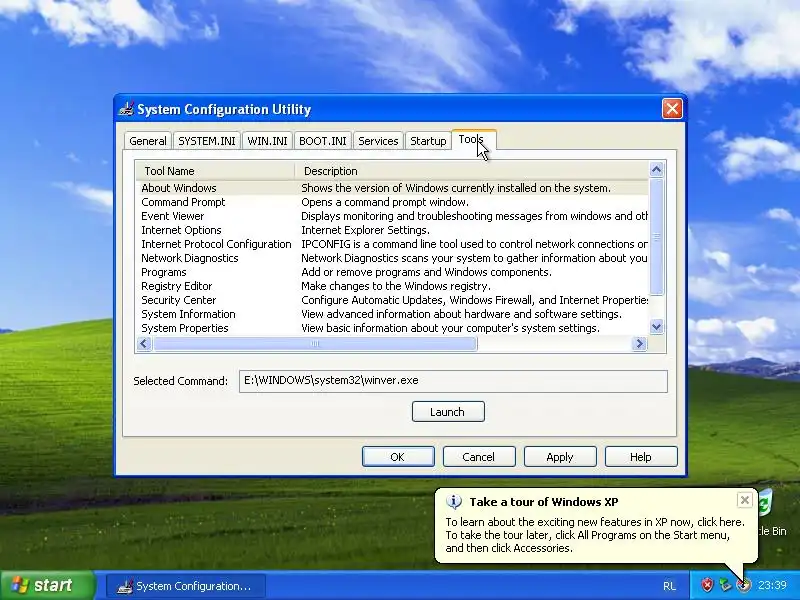This screenshot has height=600, width=800.
Task: Click the green hardware tray icon
Action: point(725,585)
